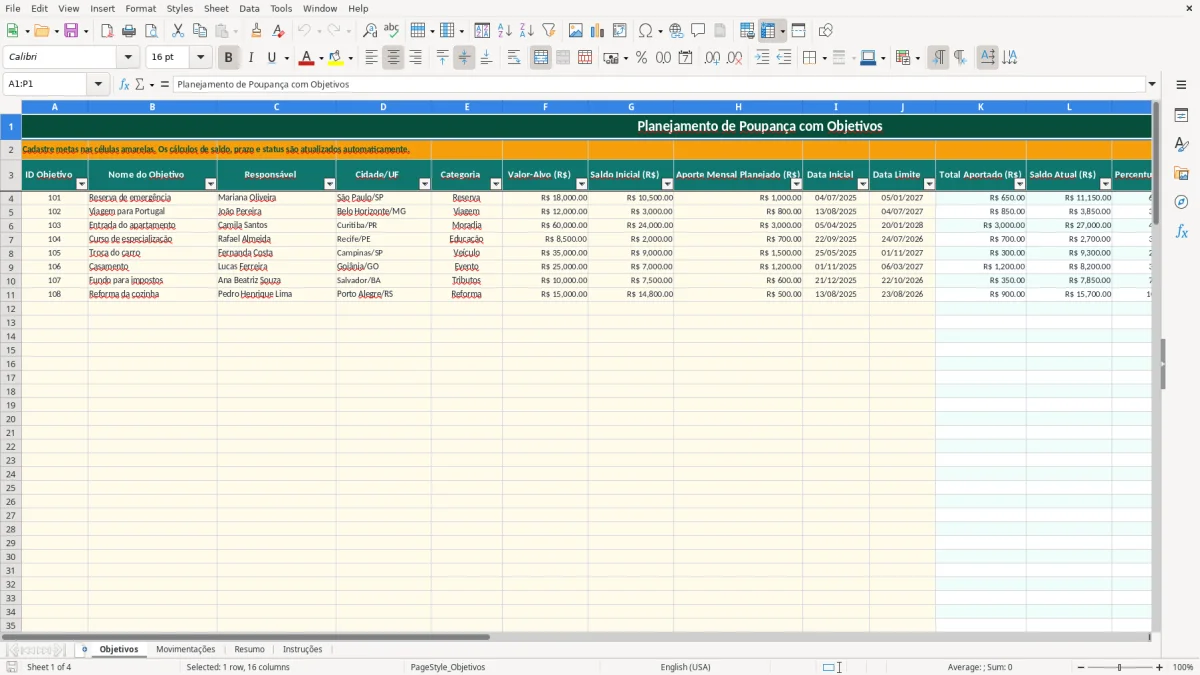Open the Format menu
Viewport: 1200px width, 675px height.
coord(140,8)
